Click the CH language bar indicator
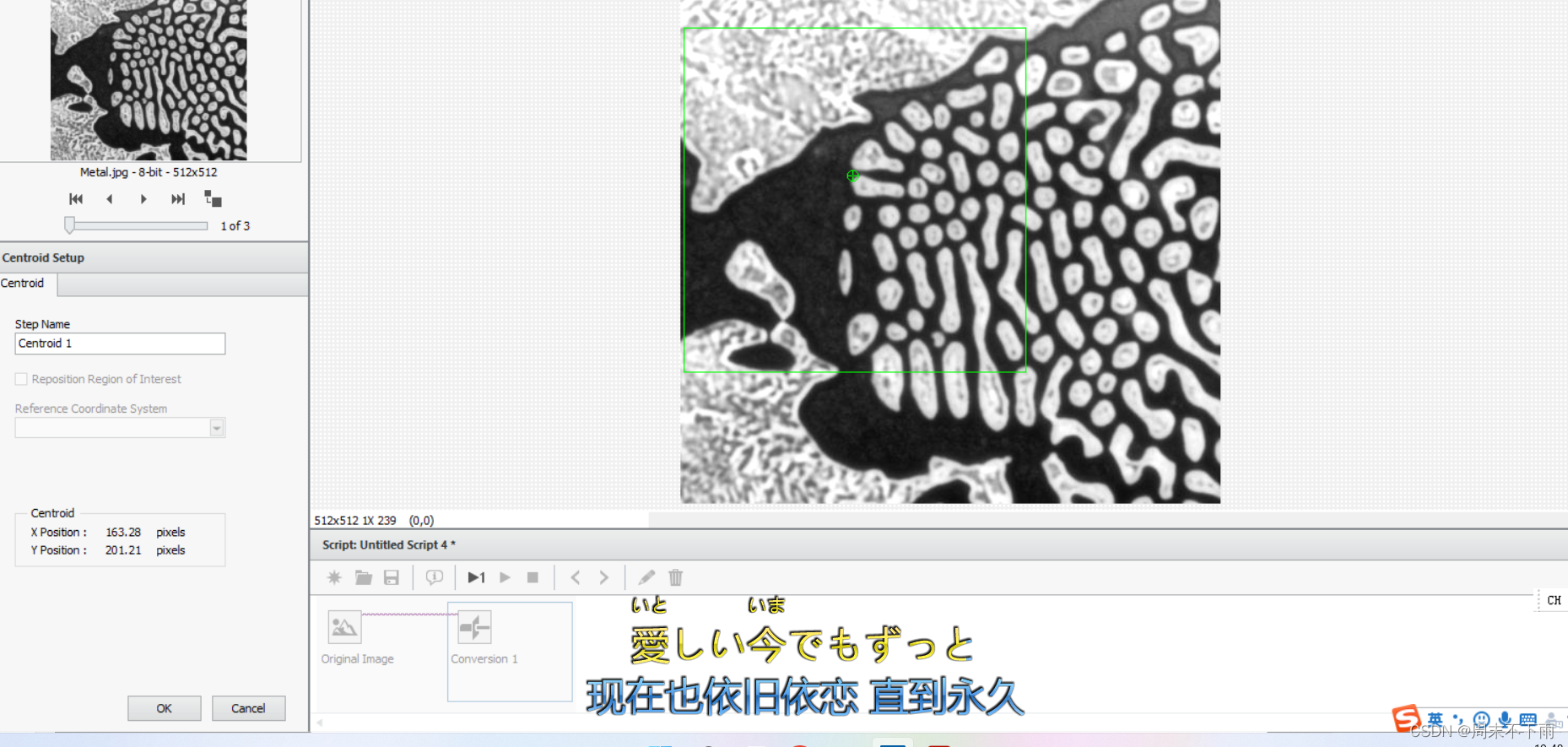This screenshot has height=747, width=1568. point(1554,600)
